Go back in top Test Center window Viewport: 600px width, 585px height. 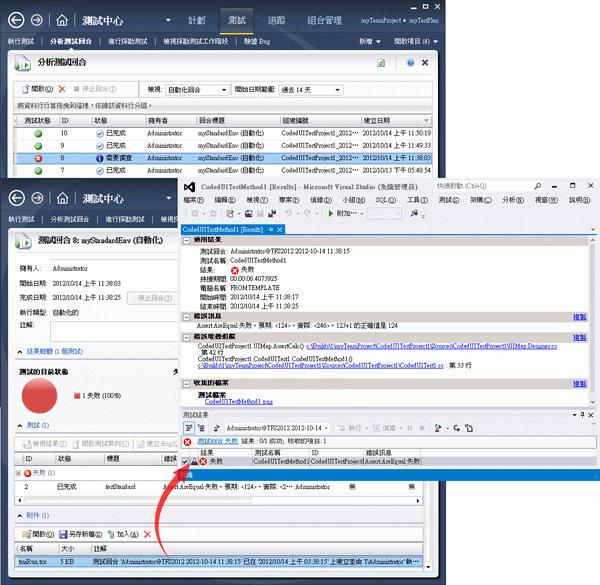pyautogui.click(x=16, y=20)
